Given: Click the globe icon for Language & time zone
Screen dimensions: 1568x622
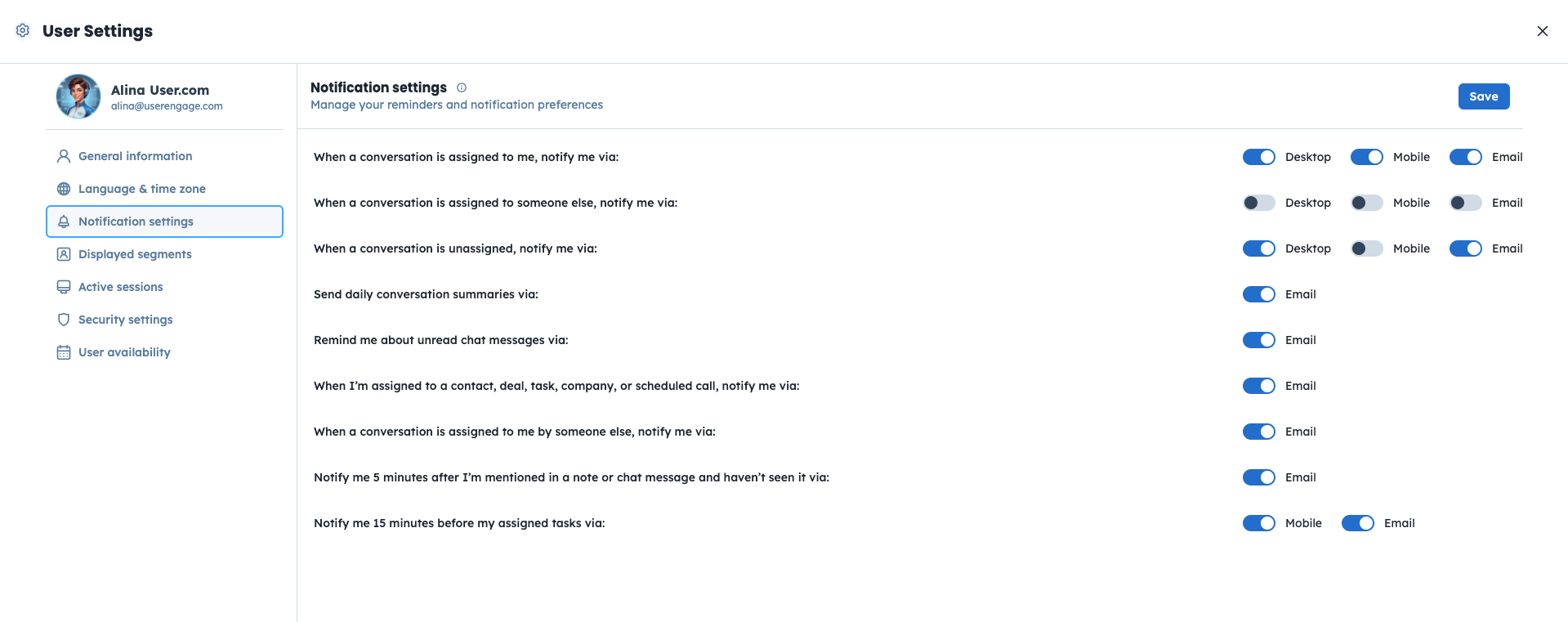Looking at the screenshot, I should 64,189.
